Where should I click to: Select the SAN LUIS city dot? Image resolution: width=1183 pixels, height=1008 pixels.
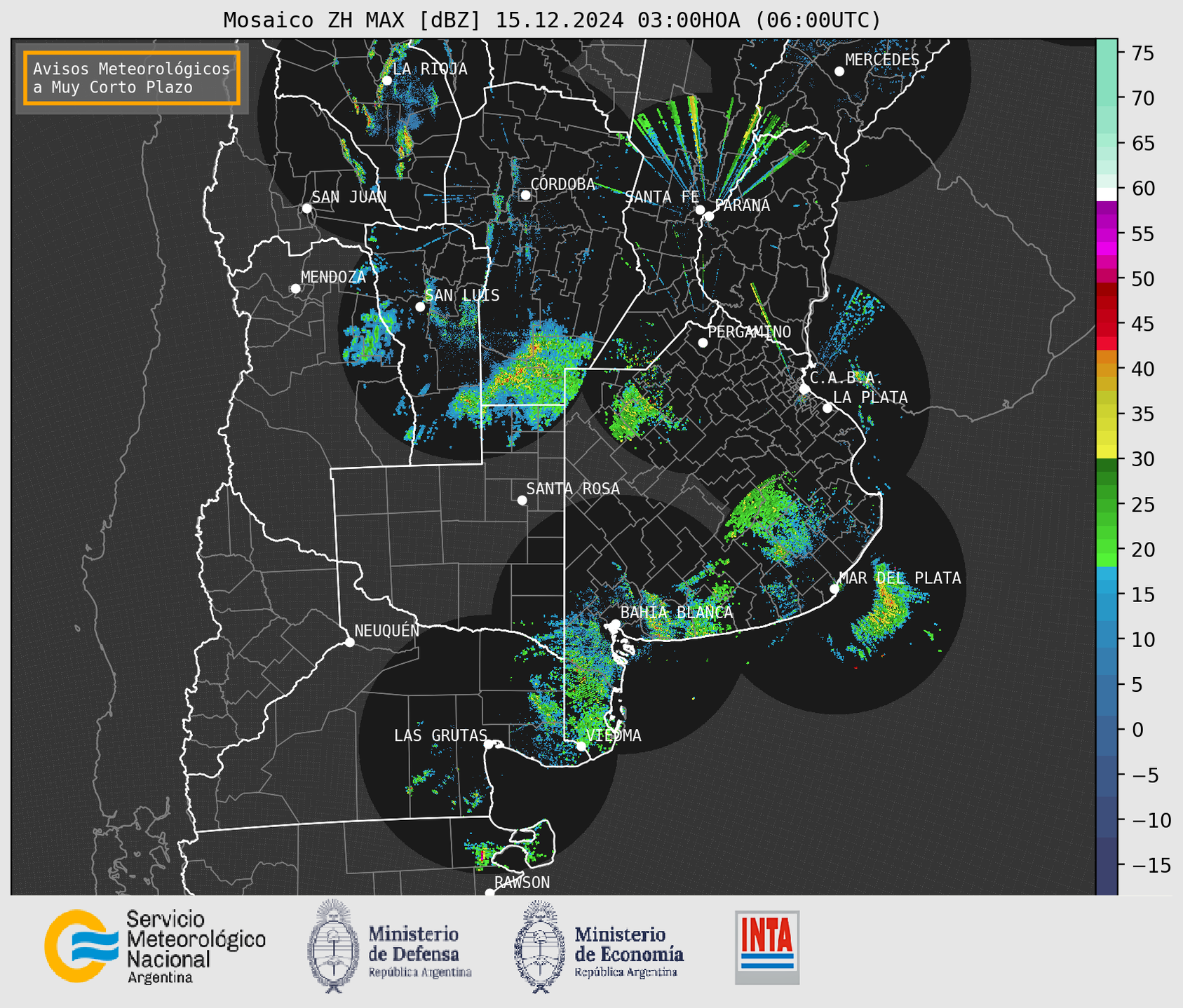[420, 307]
